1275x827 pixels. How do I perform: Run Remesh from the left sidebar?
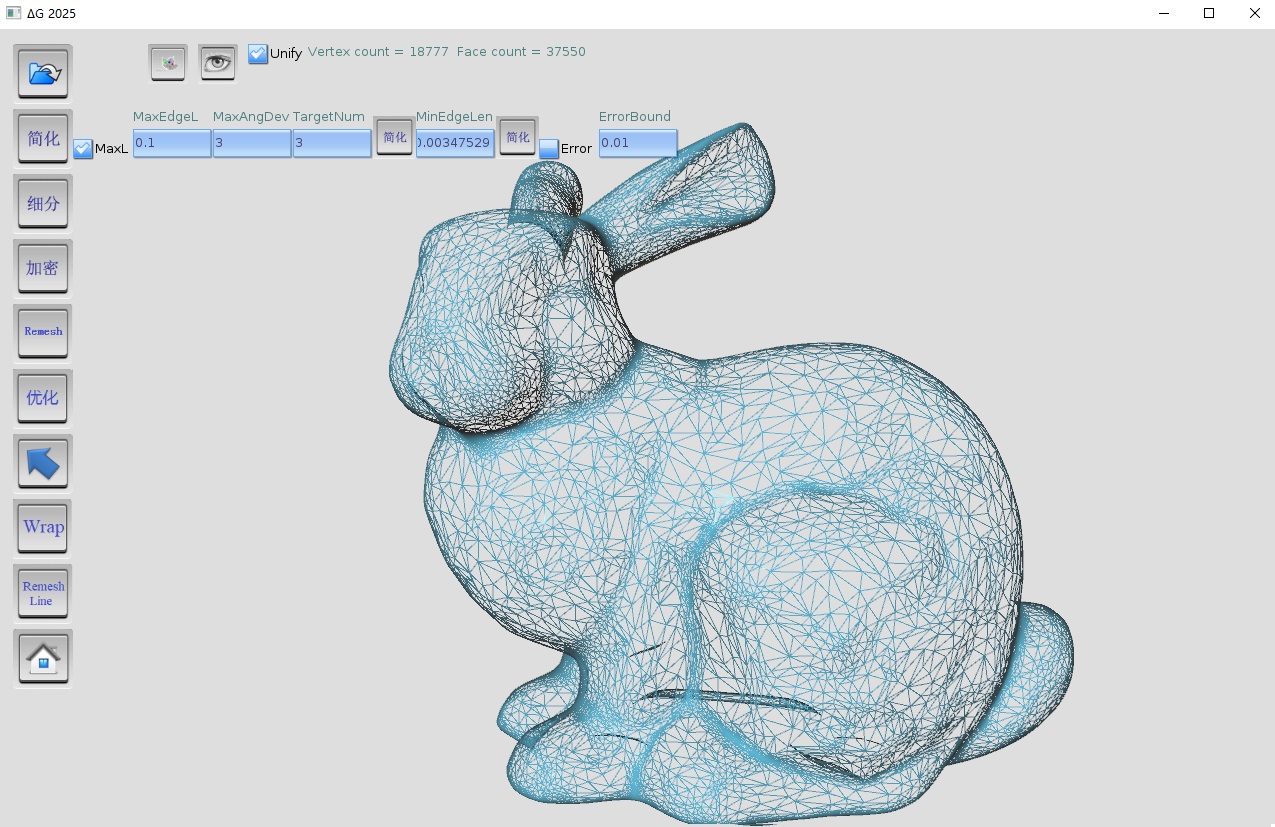point(43,332)
